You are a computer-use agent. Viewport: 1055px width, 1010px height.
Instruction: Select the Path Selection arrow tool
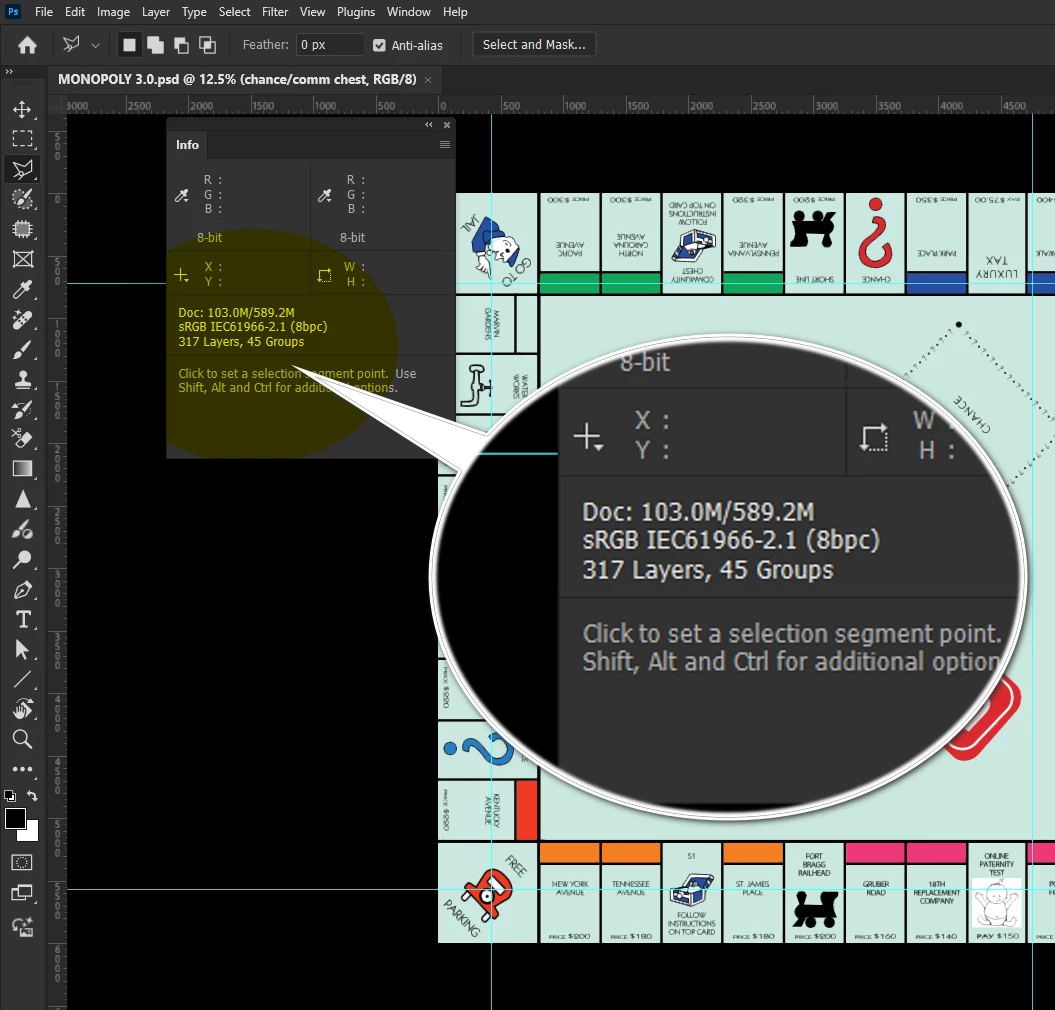pyautogui.click(x=22, y=649)
